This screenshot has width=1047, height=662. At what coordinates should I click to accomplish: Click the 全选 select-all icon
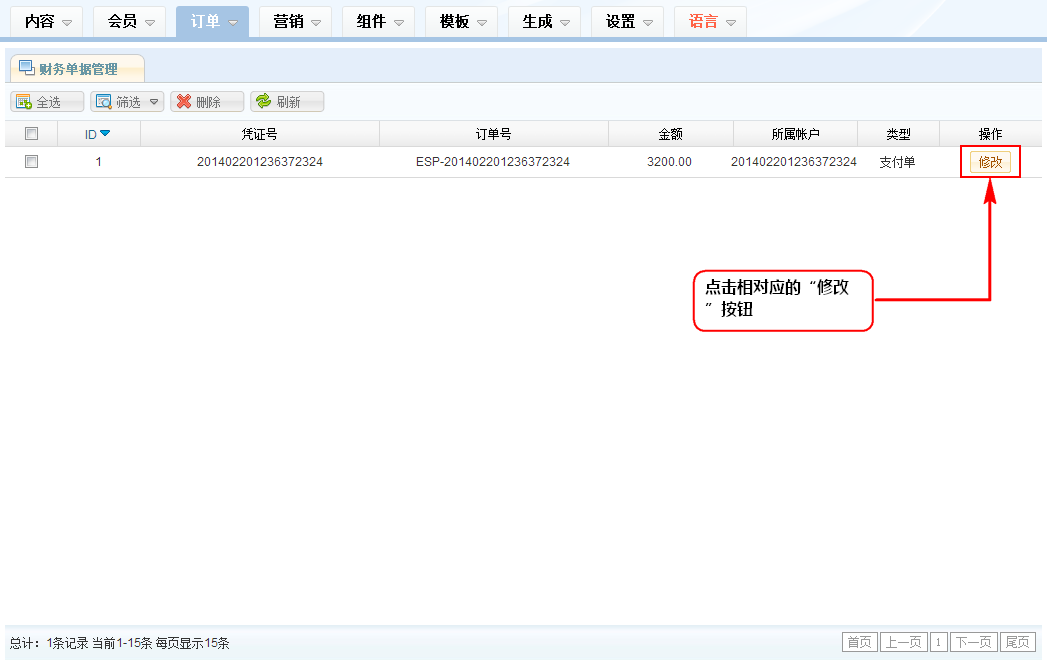pyautogui.click(x=23, y=102)
